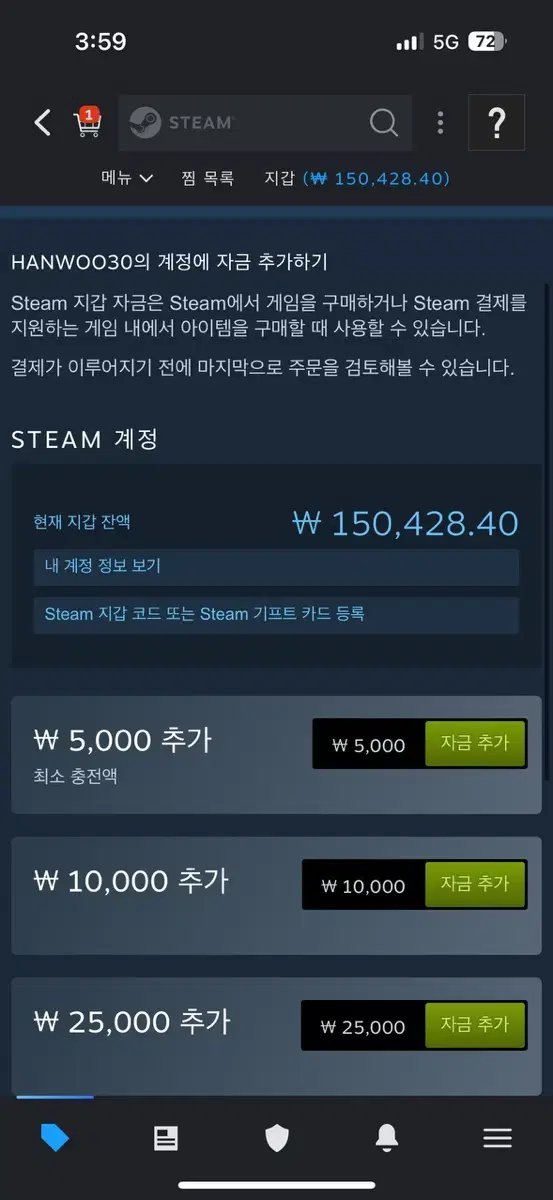Add ₩ 5,000 funds with 자금 추가
553x1200 pixels.
tap(475, 744)
